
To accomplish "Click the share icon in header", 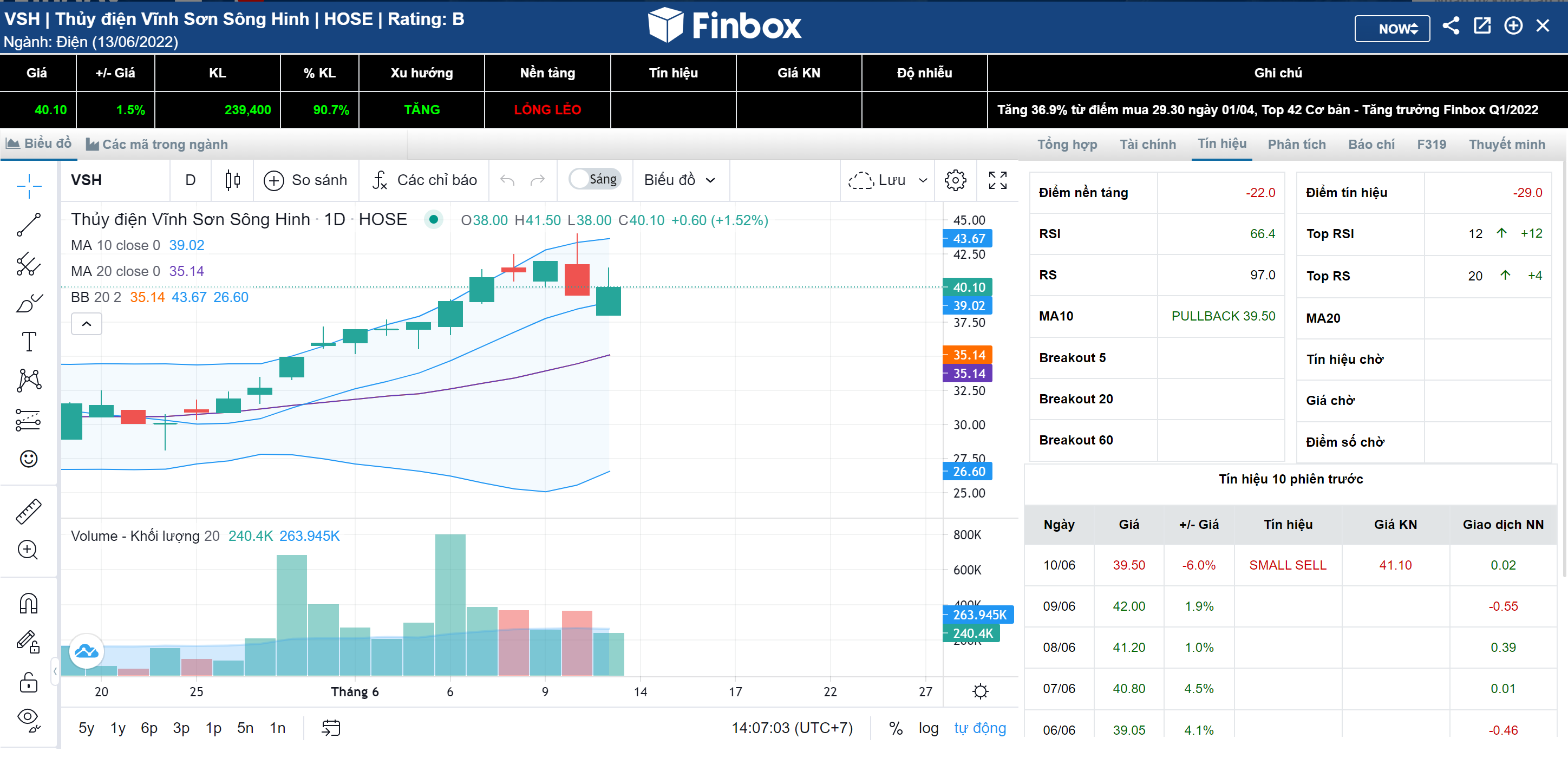I will 1451,26.
